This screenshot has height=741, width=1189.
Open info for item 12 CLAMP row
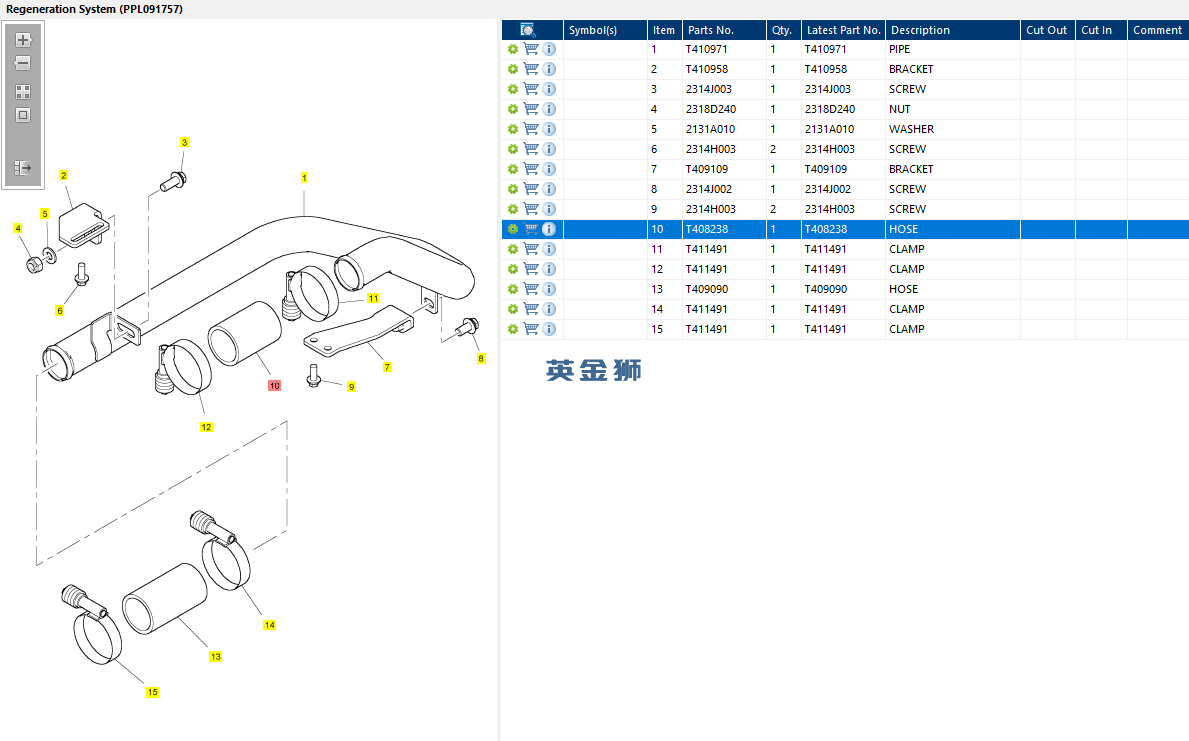pos(549,269)
